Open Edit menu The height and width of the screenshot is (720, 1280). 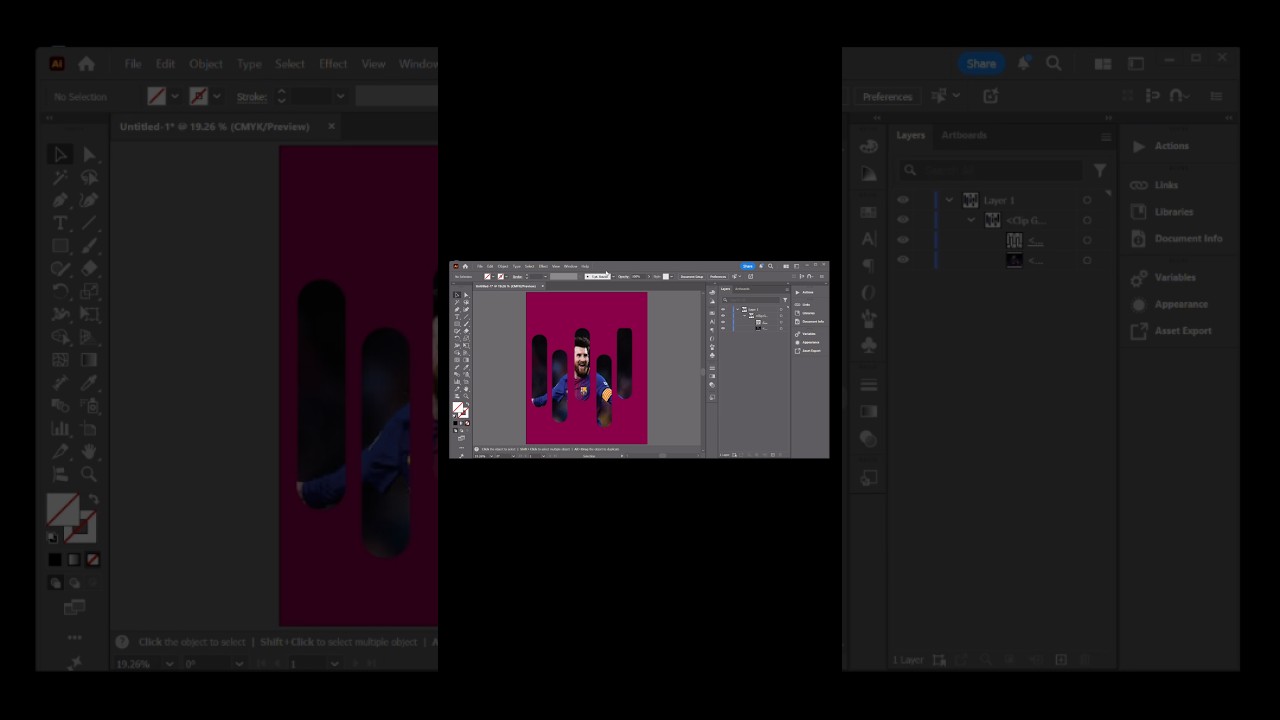coord(165,64)
